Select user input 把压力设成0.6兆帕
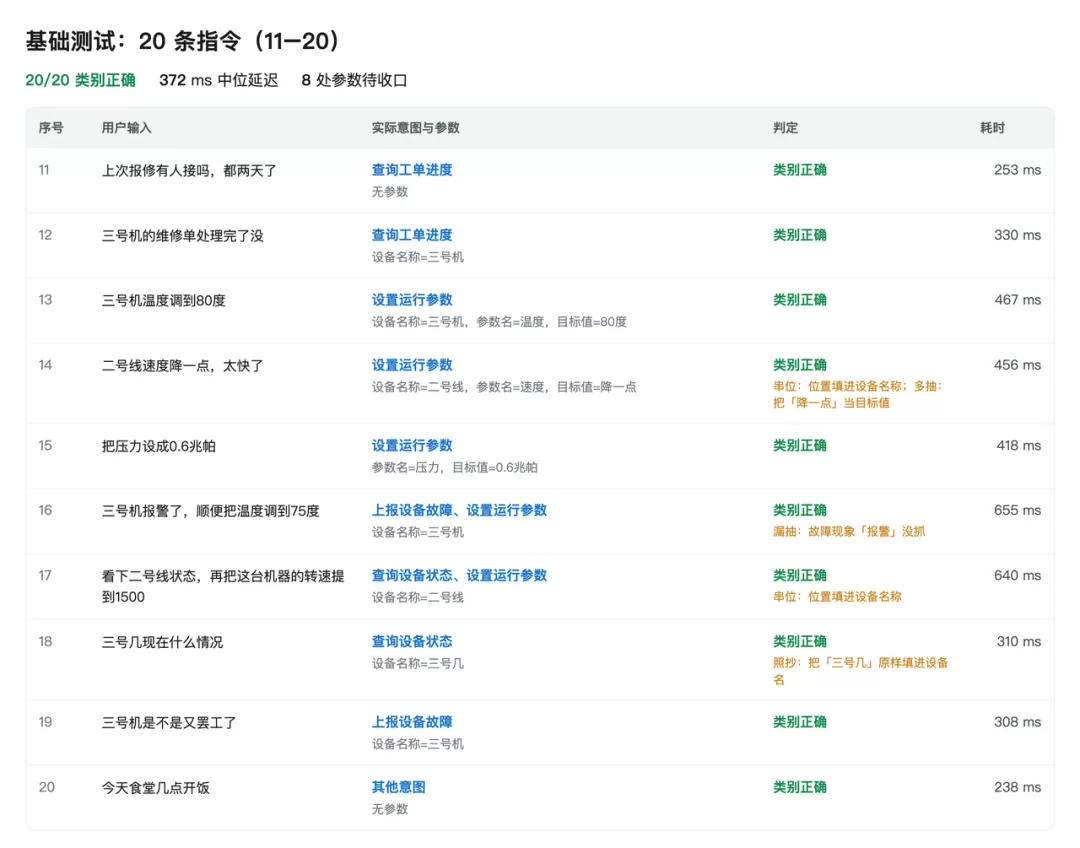Screen dimensions: 1080x848 coord(158,446)
